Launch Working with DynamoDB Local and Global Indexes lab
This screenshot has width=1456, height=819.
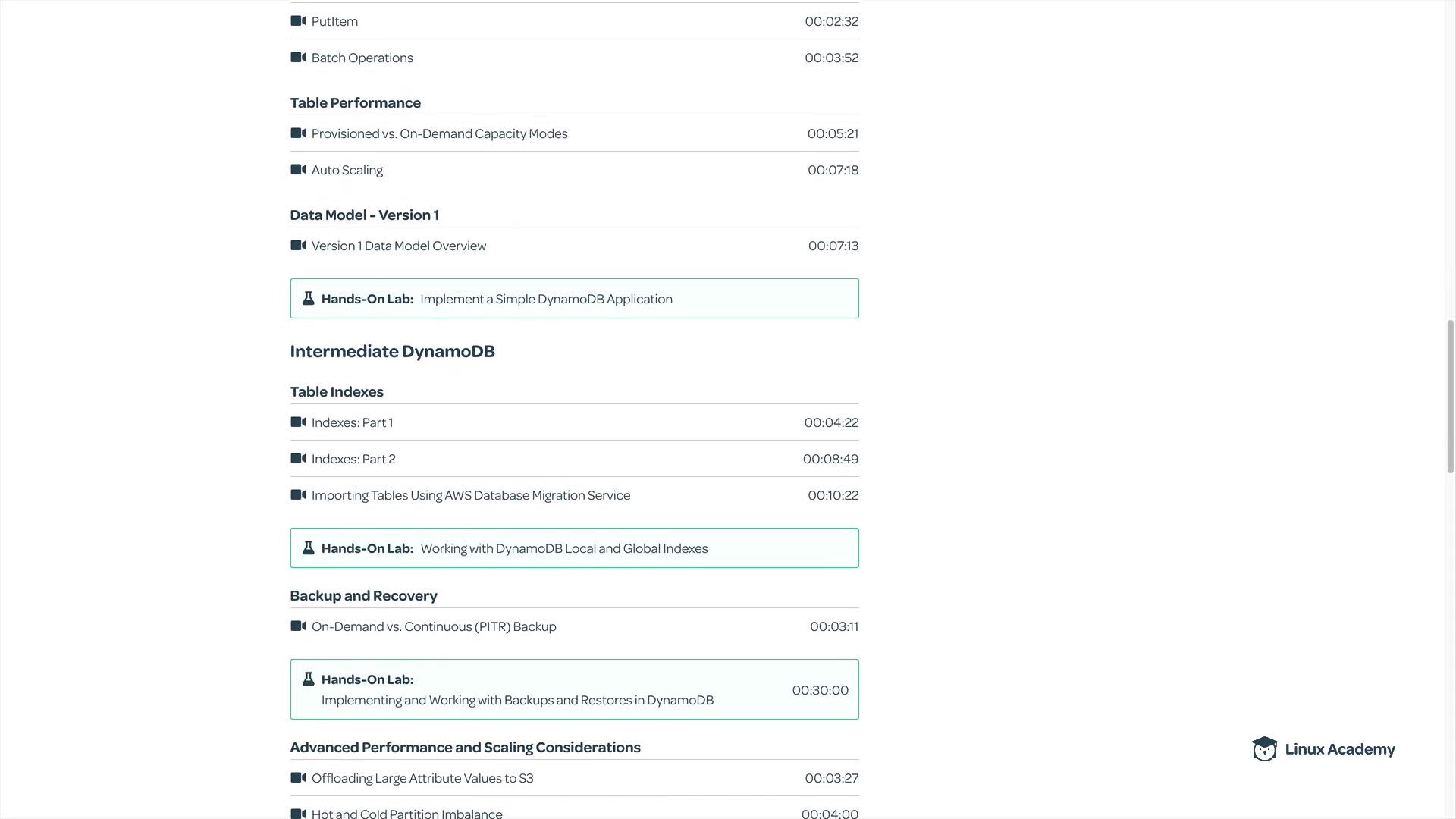[563, 549]
